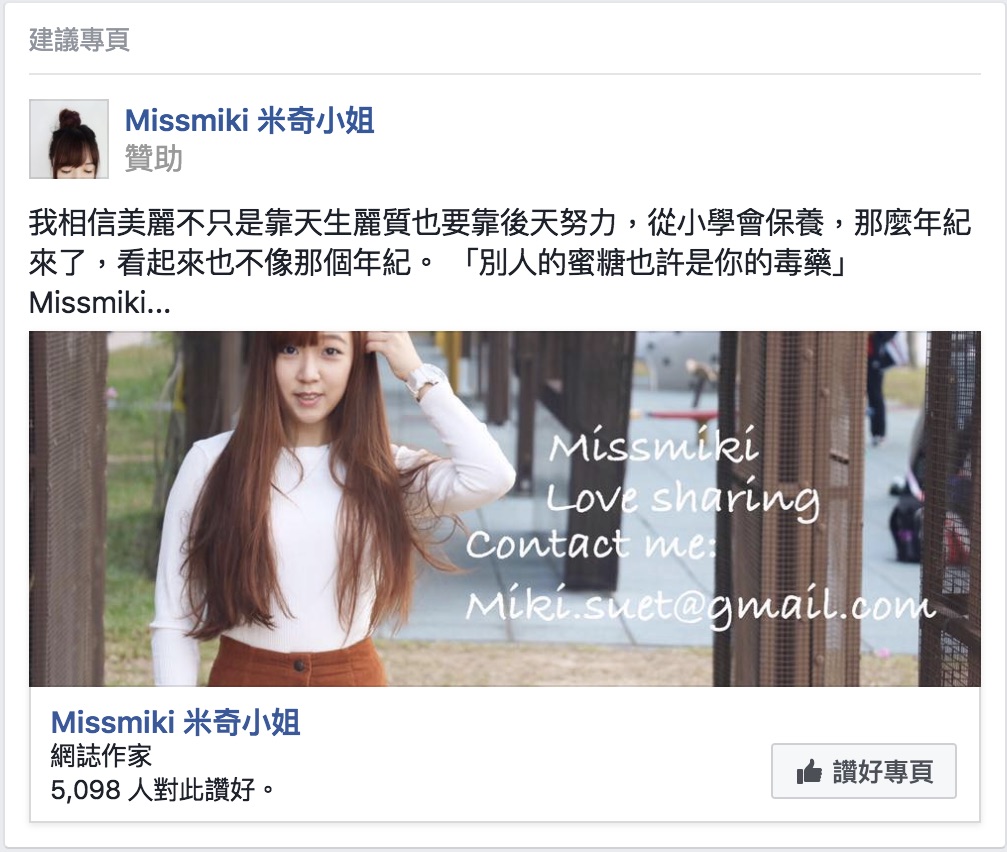Click the handwritten 'Missmiki' title on cover image

(654, 444)
